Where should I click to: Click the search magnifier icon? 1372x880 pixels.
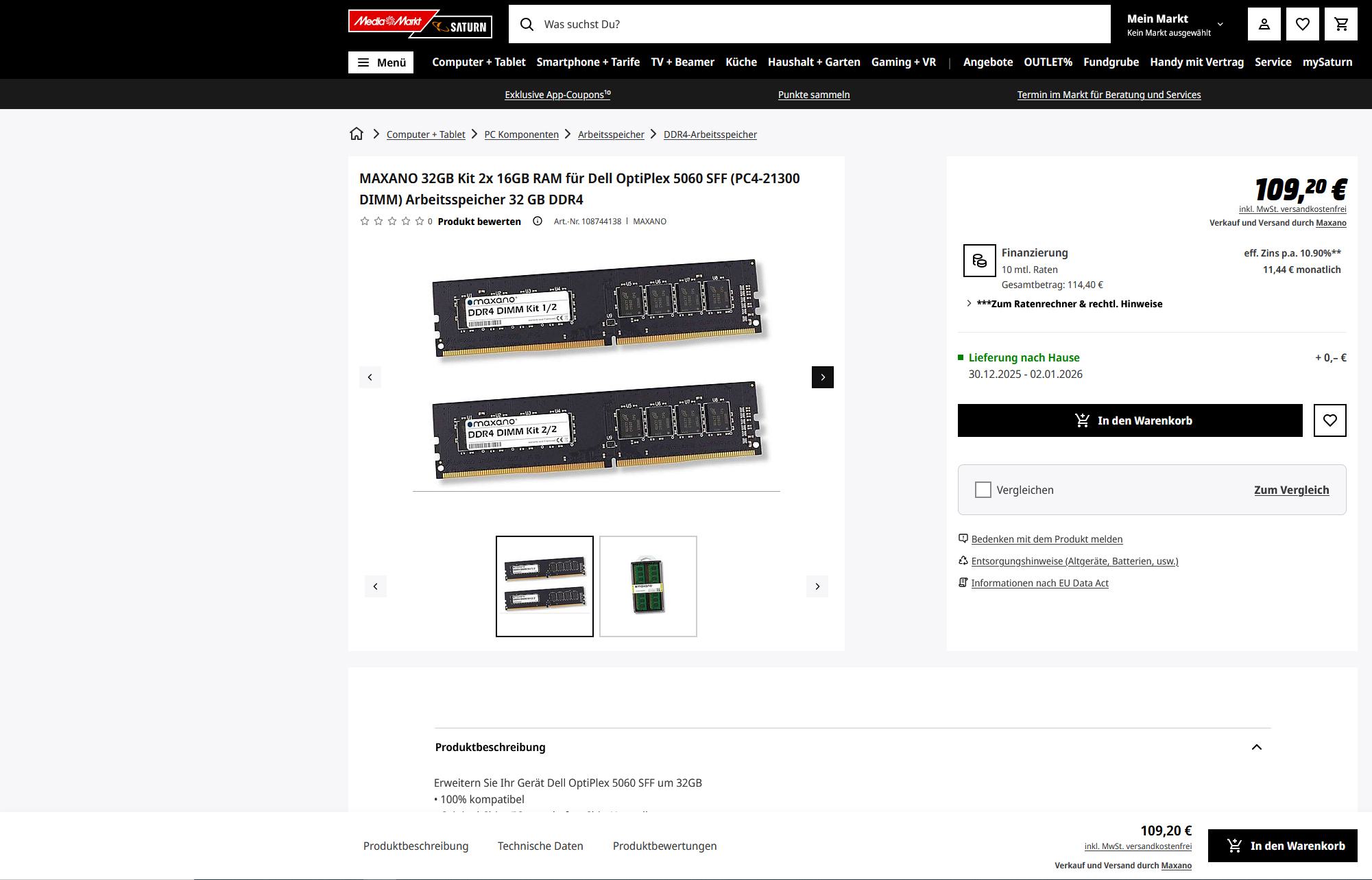(527, 24)
